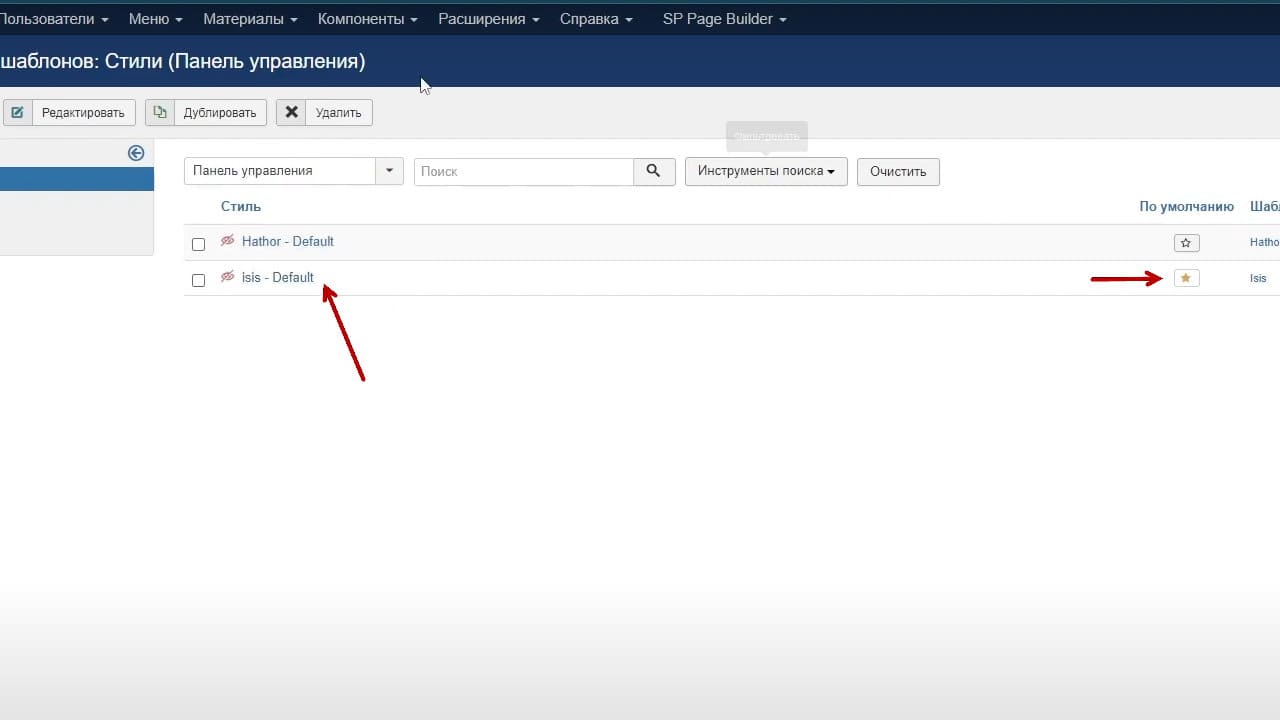Click the Удалить button
Screen dimensions: 1280x720
coord(324,112)
